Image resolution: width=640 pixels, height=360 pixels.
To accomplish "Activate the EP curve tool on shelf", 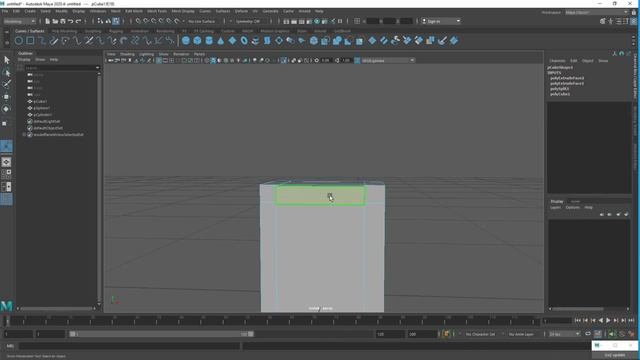I will tap(42, 40).
